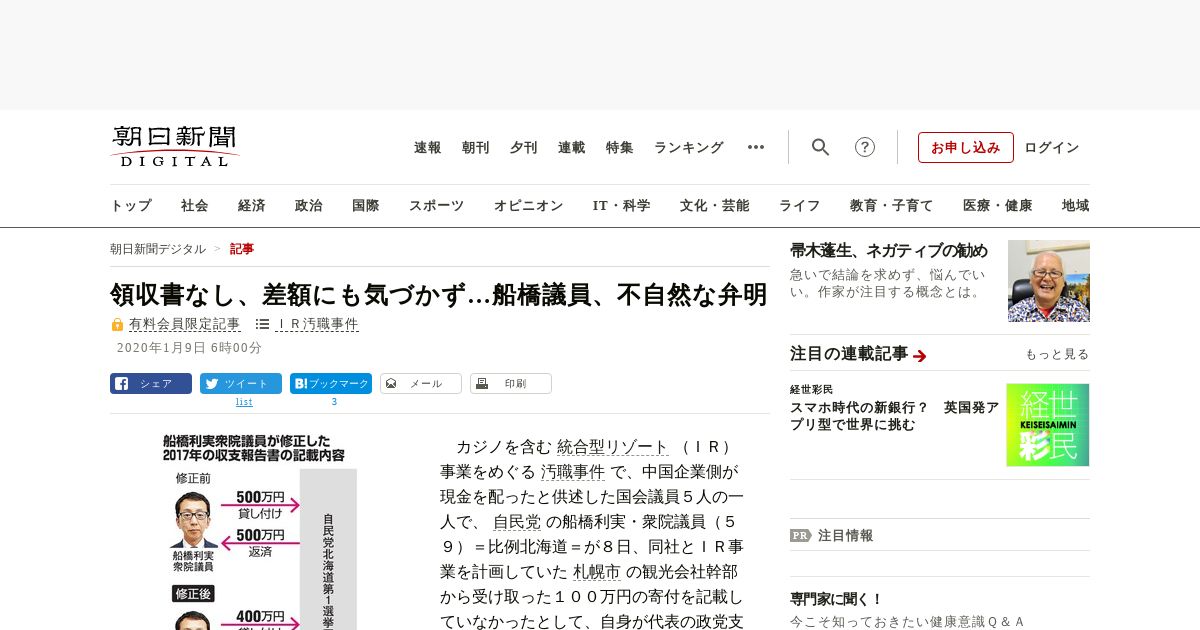
Task: Add a Hatena ブックマーク bookmark
Action: click(x=331, y=383)
